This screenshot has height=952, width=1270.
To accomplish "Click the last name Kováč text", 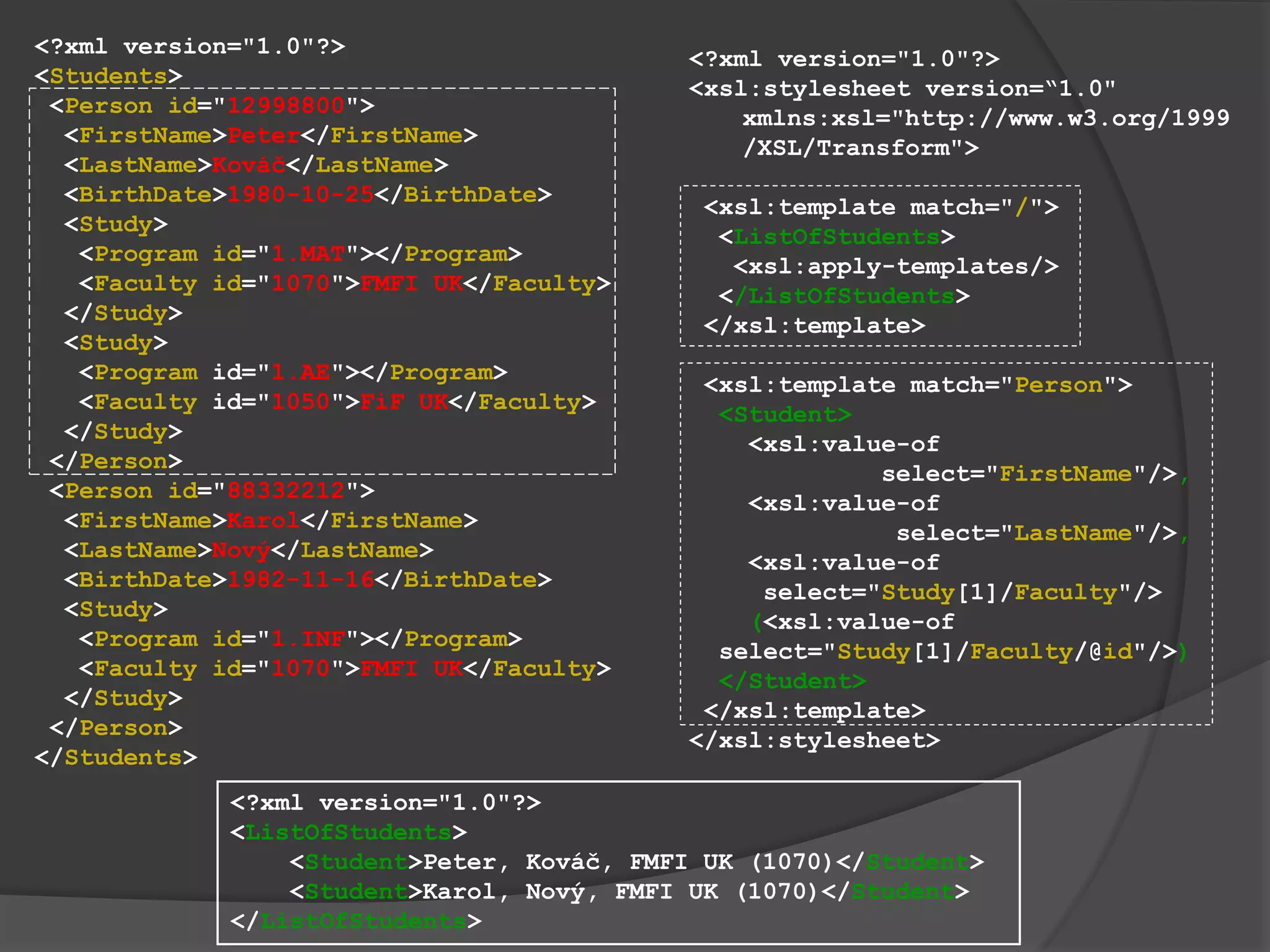I will 249,165.
